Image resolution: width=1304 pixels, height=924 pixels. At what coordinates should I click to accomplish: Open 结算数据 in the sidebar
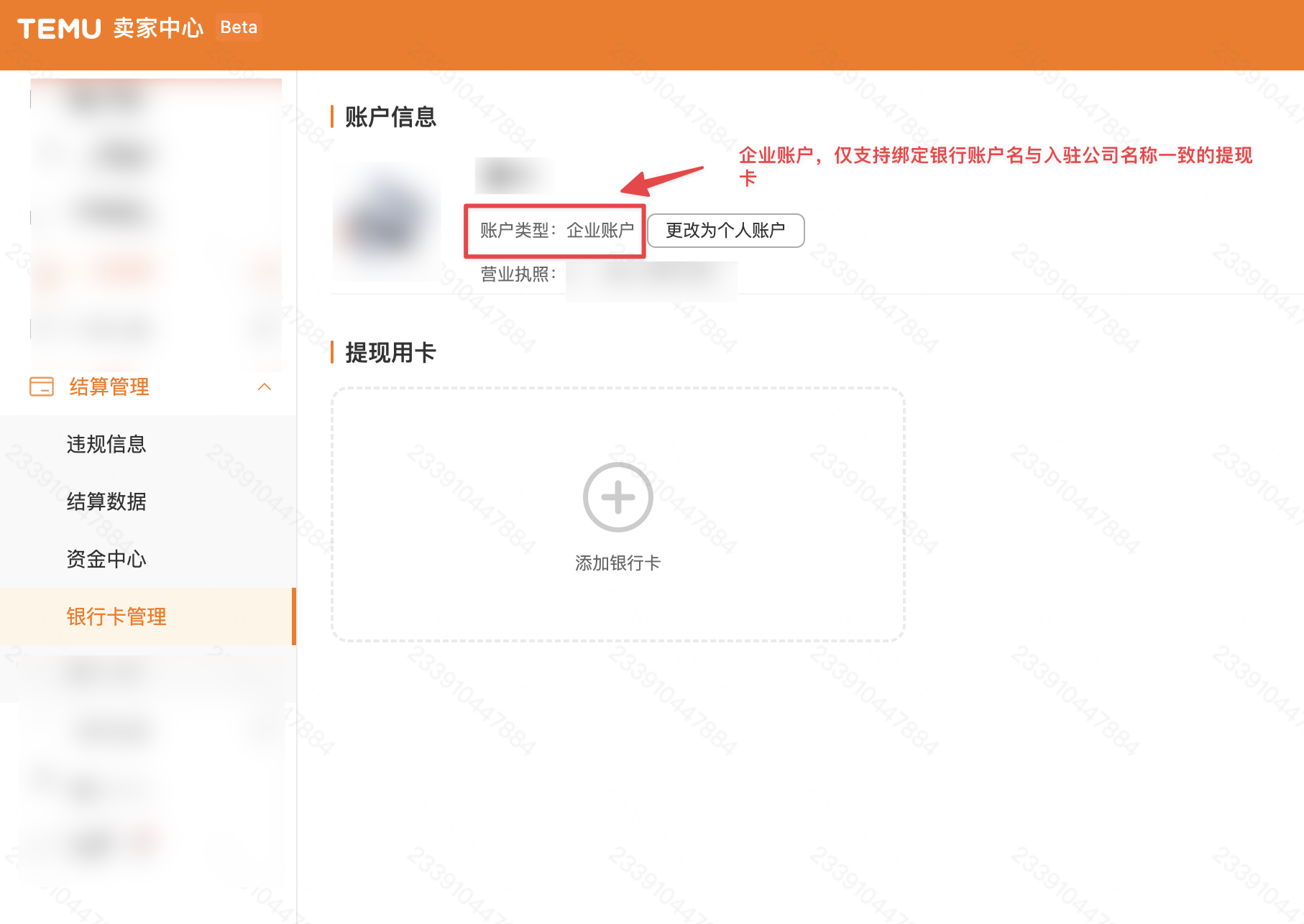(x=106, y=502)
